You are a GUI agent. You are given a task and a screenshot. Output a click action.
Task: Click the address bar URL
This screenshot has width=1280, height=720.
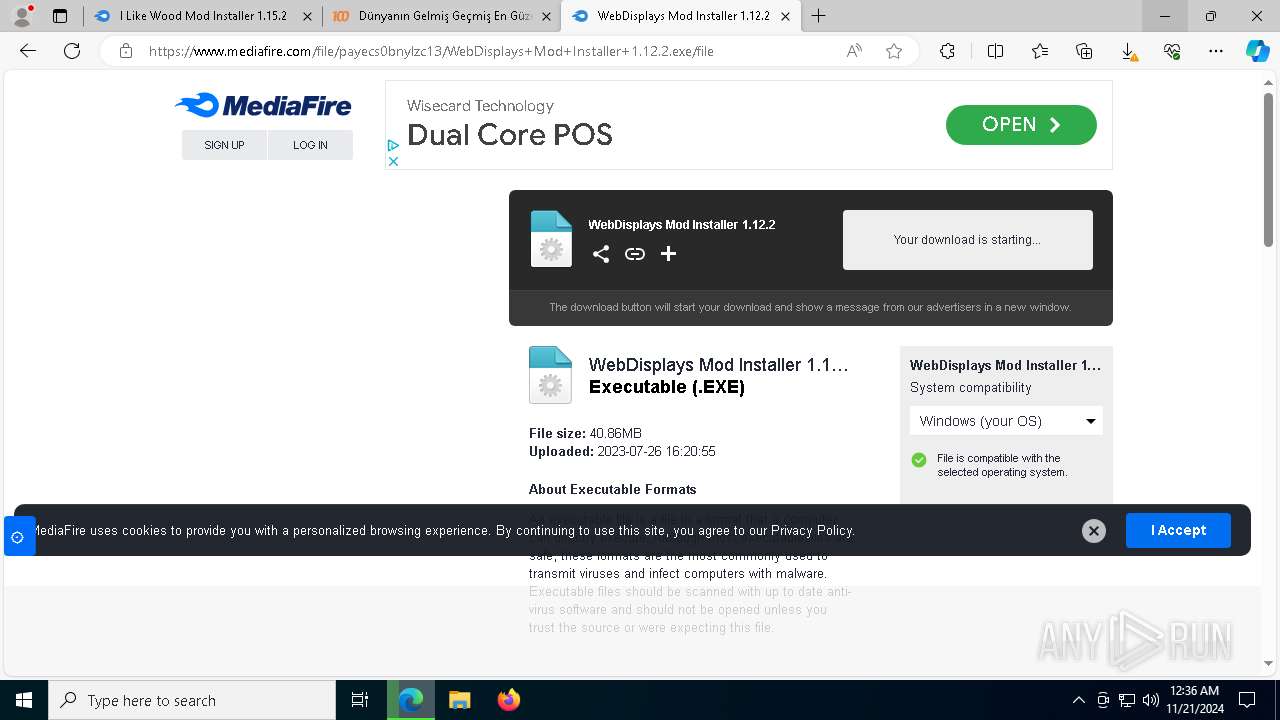point(431,51)
